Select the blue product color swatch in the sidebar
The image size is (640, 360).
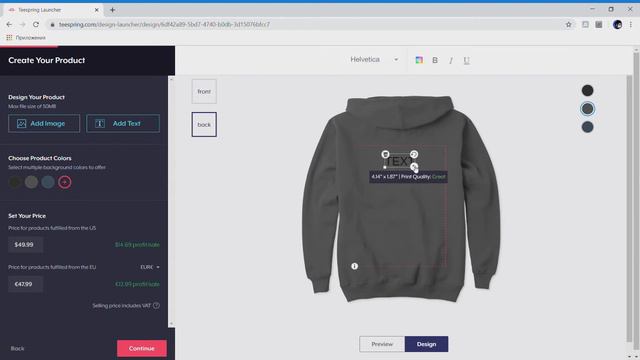pos(48,182)
